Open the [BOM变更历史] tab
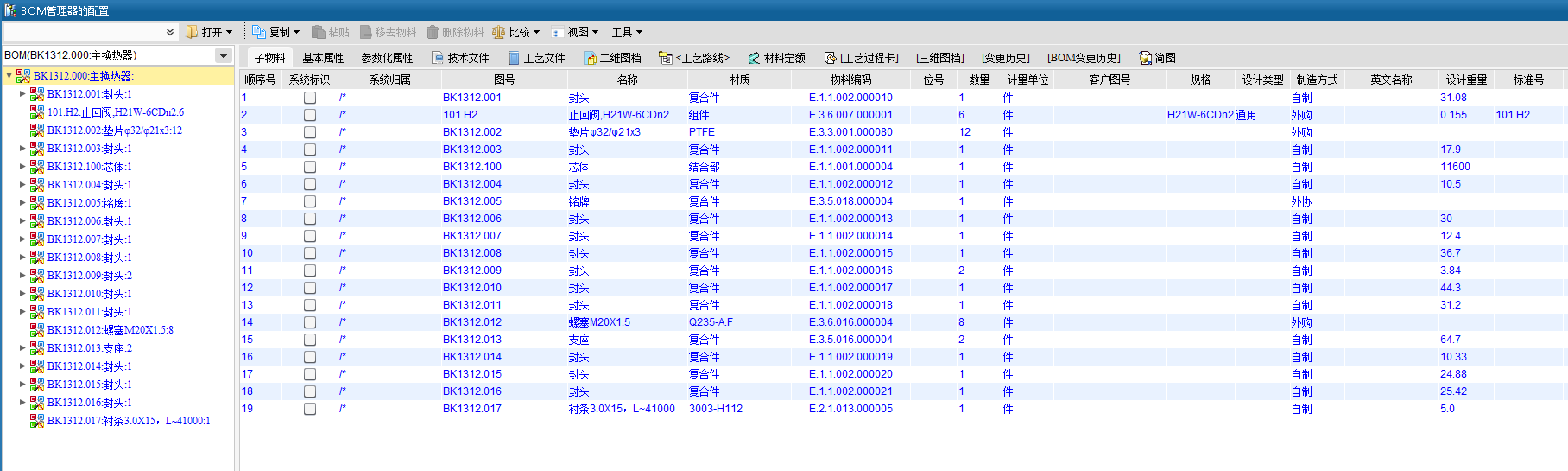 (x=1084, y=58)
